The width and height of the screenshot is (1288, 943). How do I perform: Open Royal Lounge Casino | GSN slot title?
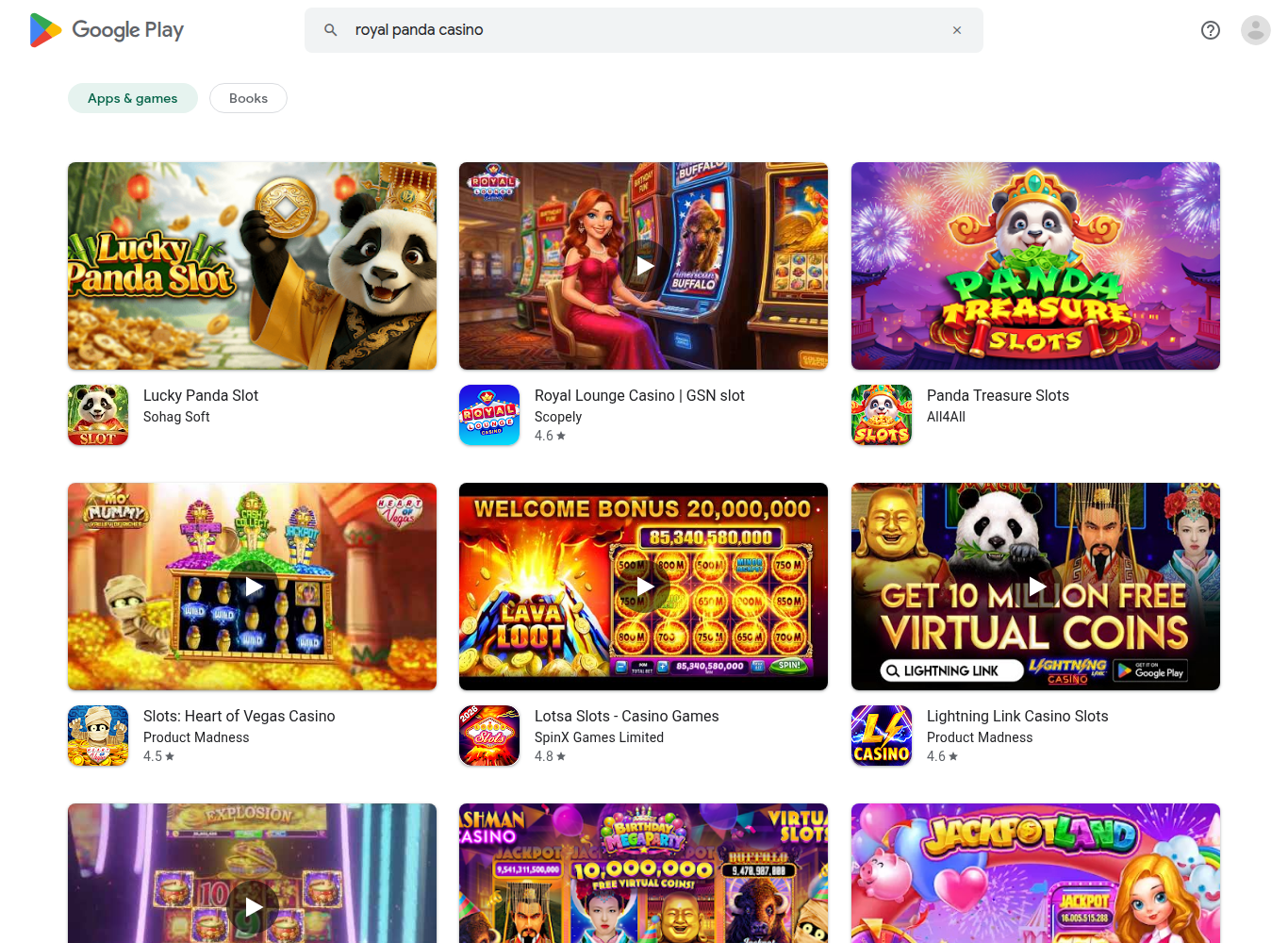[639, 396]
